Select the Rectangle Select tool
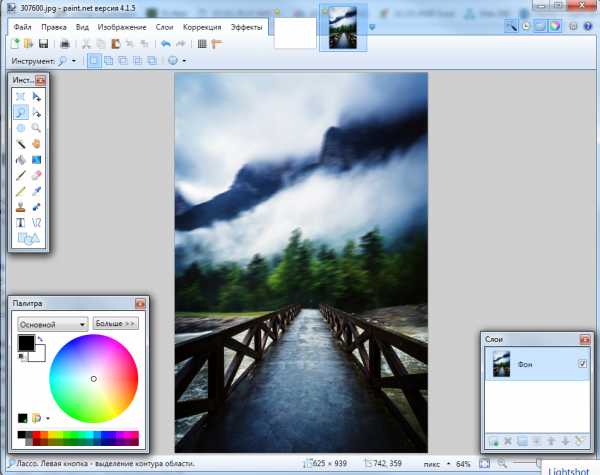600x475 pixels. click(x=21, y=97)
